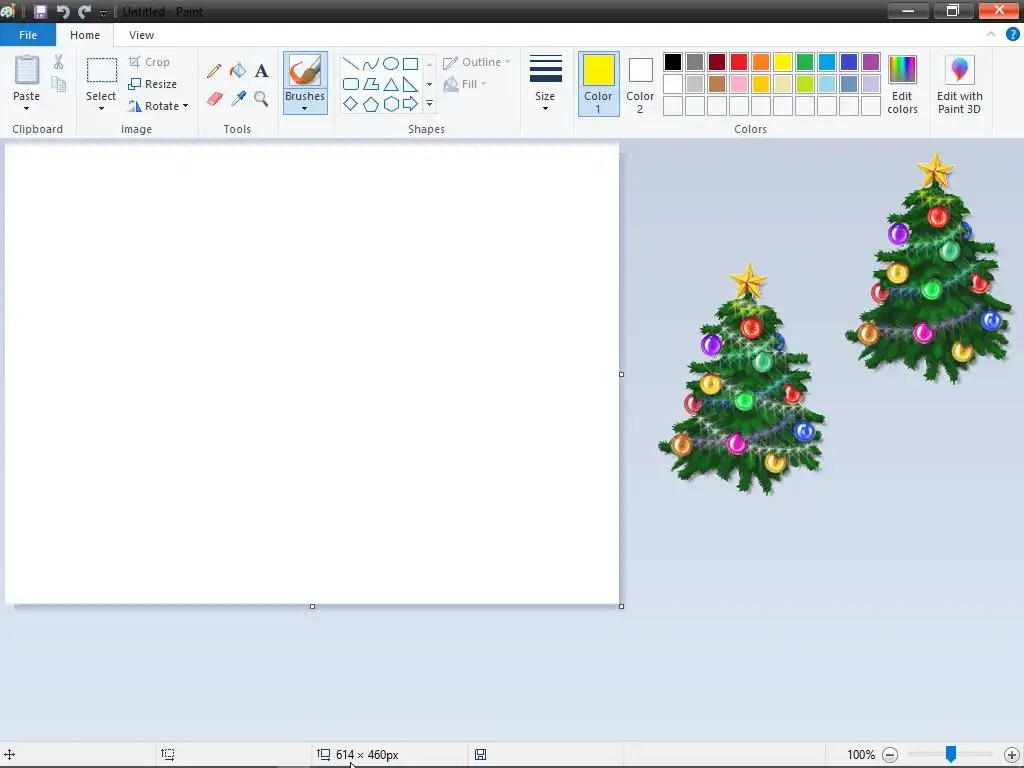Open Customize Quick Access Toolbar dropdown

pos(103,12)
